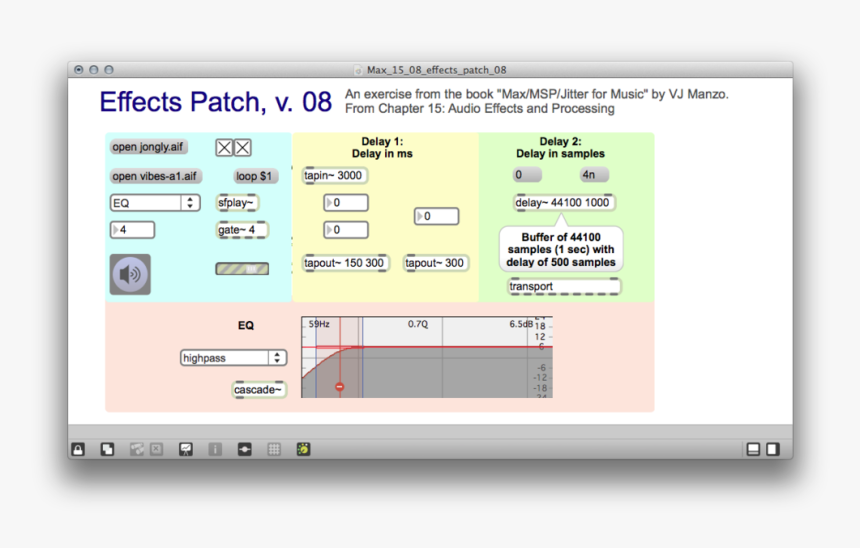Click the inspector info icon in bottom toolbar
The height and width of the screenshot is (548, 860).
[x=215, y=450]
